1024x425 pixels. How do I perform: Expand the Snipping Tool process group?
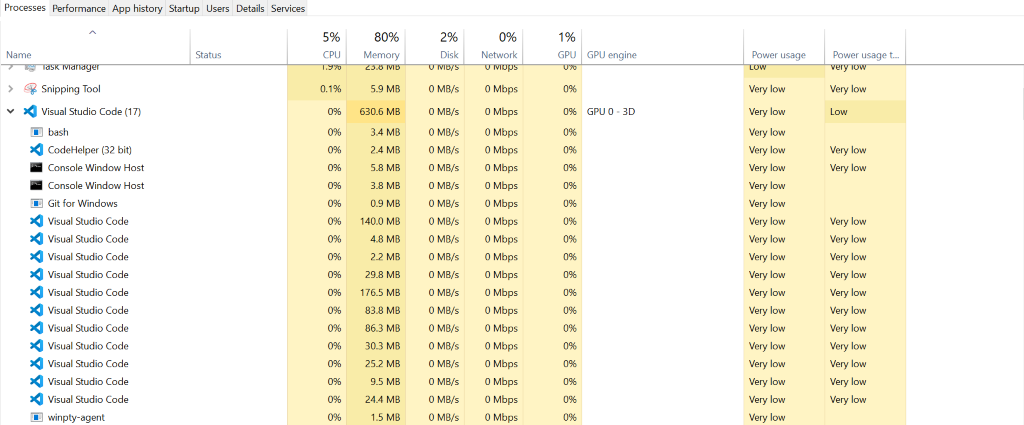click(11, 89)
